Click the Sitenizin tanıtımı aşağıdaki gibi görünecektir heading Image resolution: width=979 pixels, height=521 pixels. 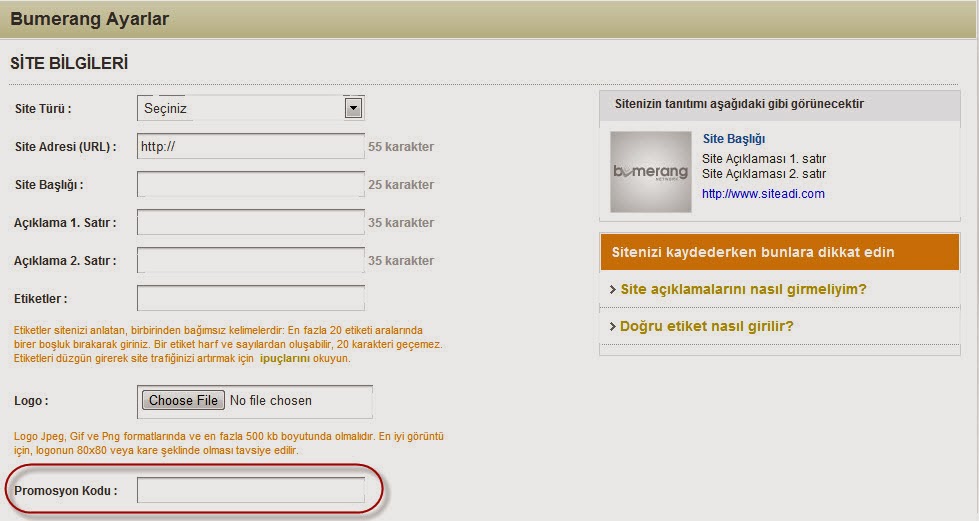[739, 104]
